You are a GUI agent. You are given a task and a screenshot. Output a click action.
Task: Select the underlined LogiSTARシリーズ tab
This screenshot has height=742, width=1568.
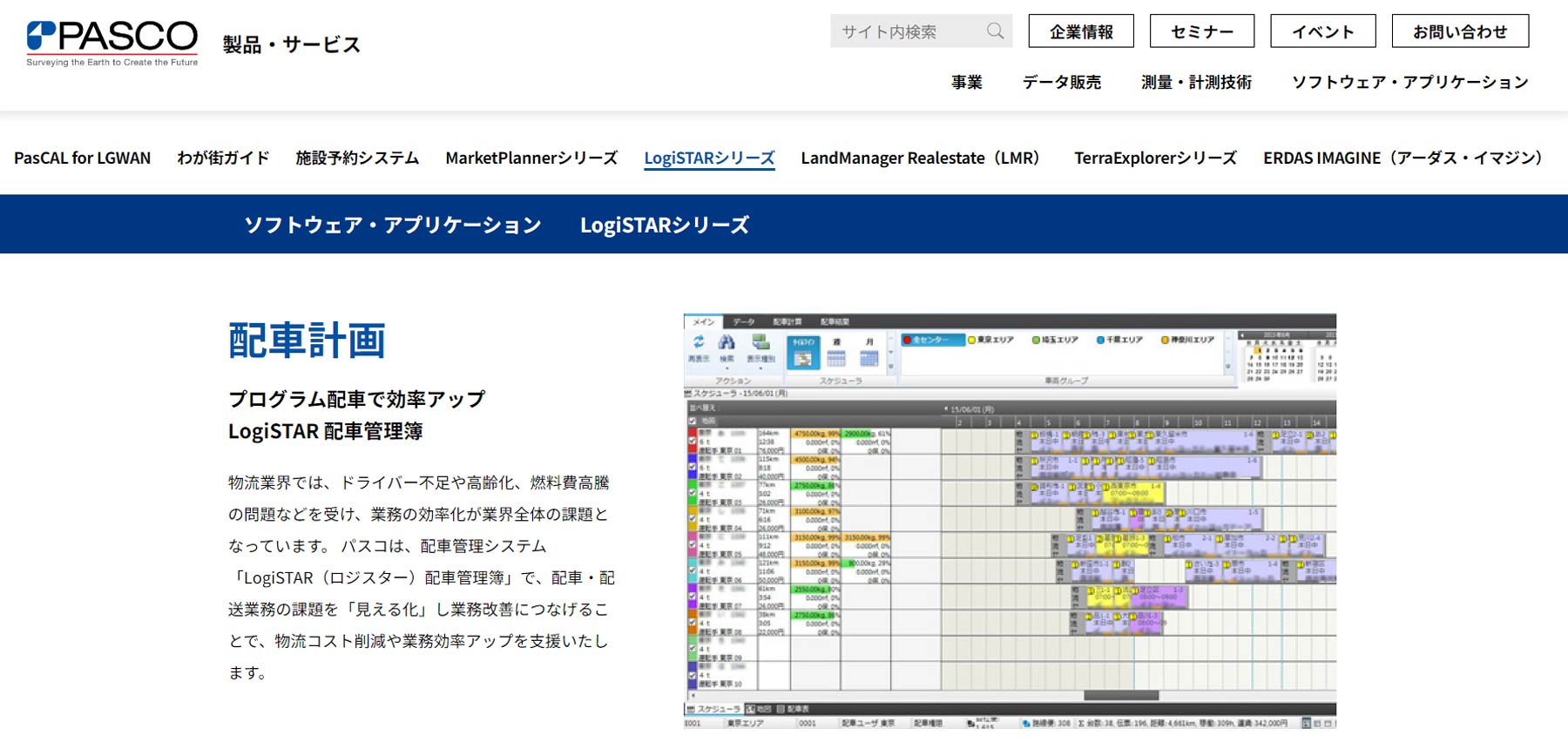709,159
